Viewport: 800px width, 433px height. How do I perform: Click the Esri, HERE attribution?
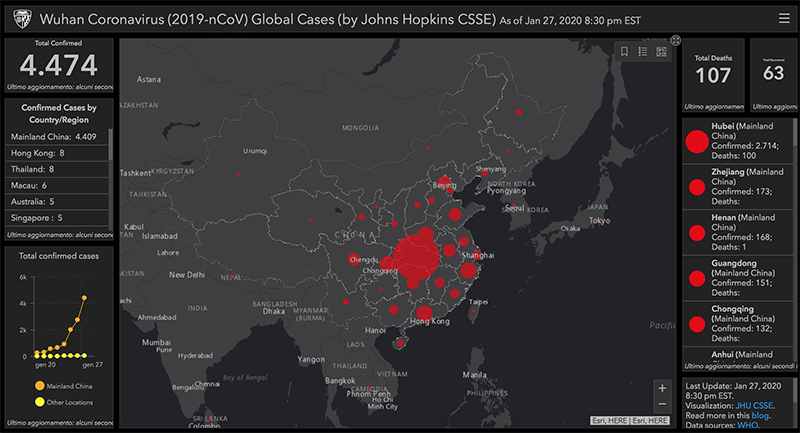[630, 421]
